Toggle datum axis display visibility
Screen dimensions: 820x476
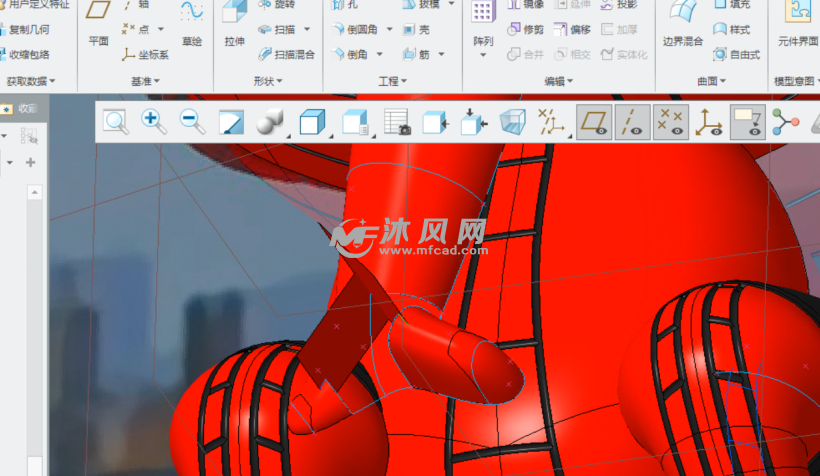(633, 122)
